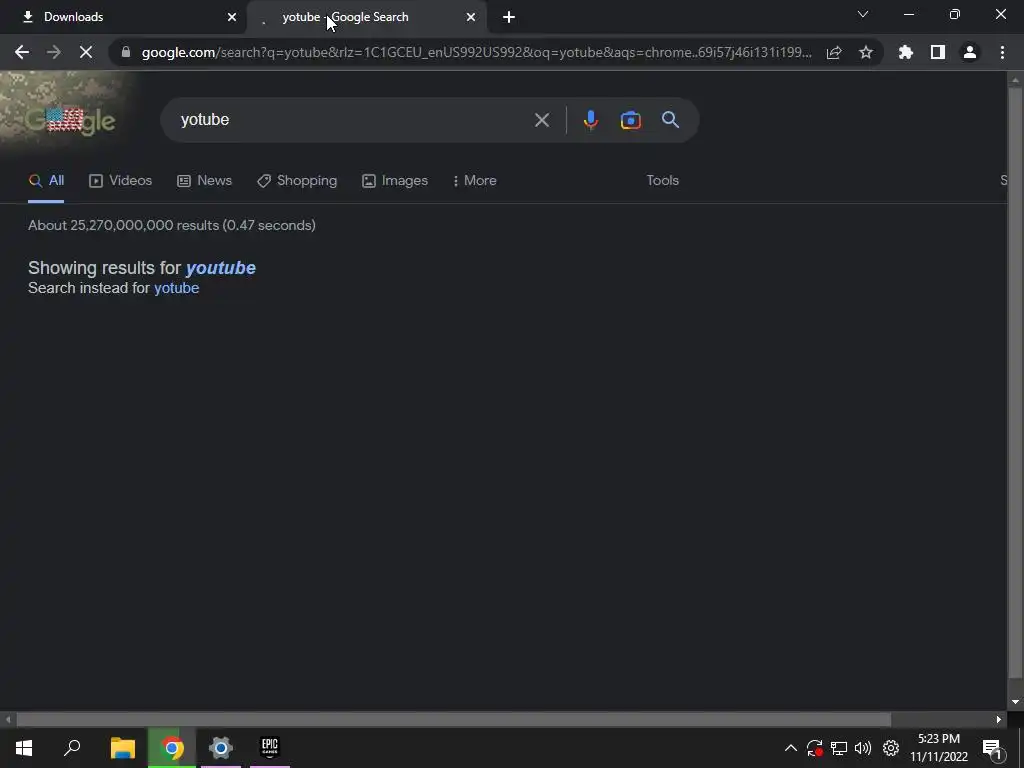
Task: Click the horizontal scrollbar thumb
Action: (x=453, y=720)
